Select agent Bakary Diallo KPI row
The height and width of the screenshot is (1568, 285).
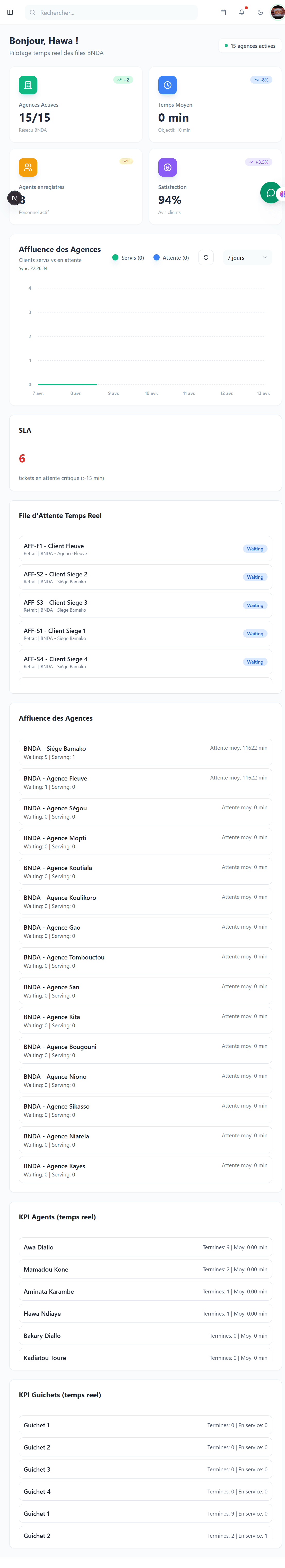pos(145,1336)
